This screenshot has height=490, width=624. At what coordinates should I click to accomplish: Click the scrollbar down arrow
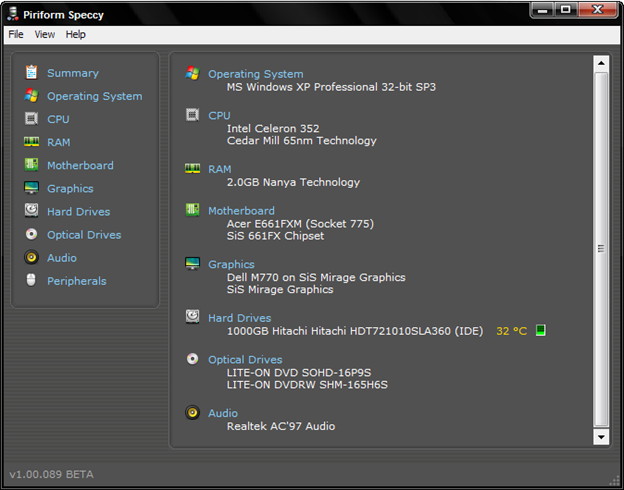click(601, 437)
